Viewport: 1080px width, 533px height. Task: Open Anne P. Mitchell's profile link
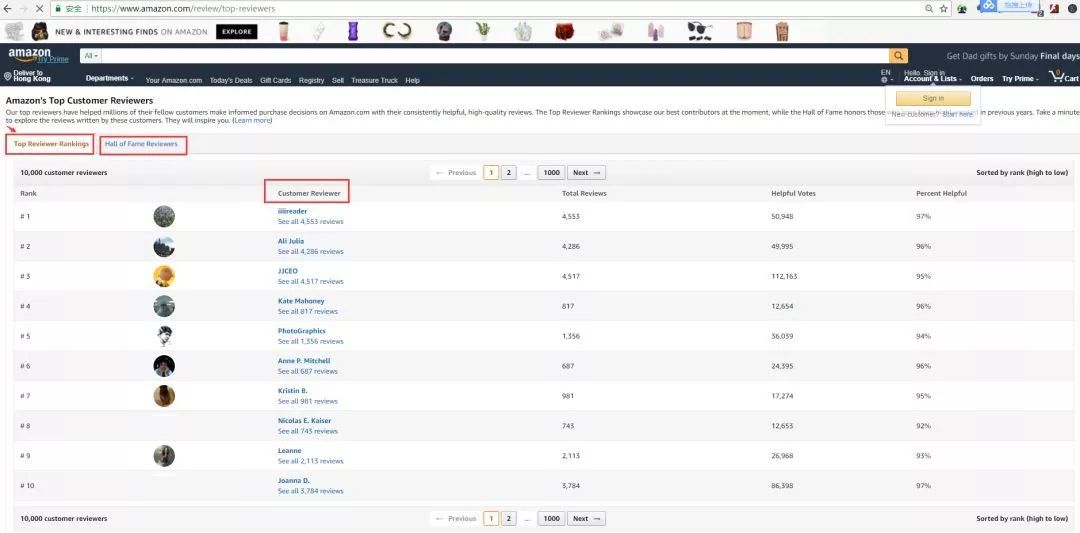point(304,361)
